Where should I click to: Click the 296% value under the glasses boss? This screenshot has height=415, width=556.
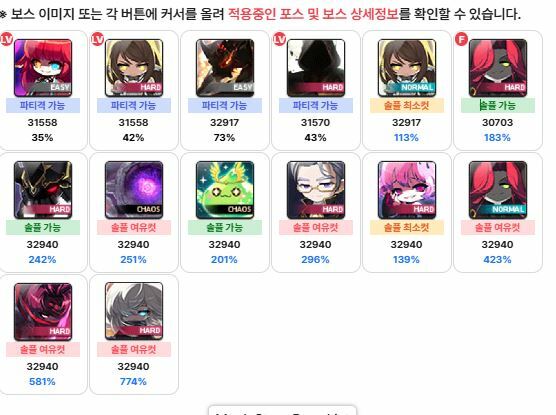pos(316,260)
